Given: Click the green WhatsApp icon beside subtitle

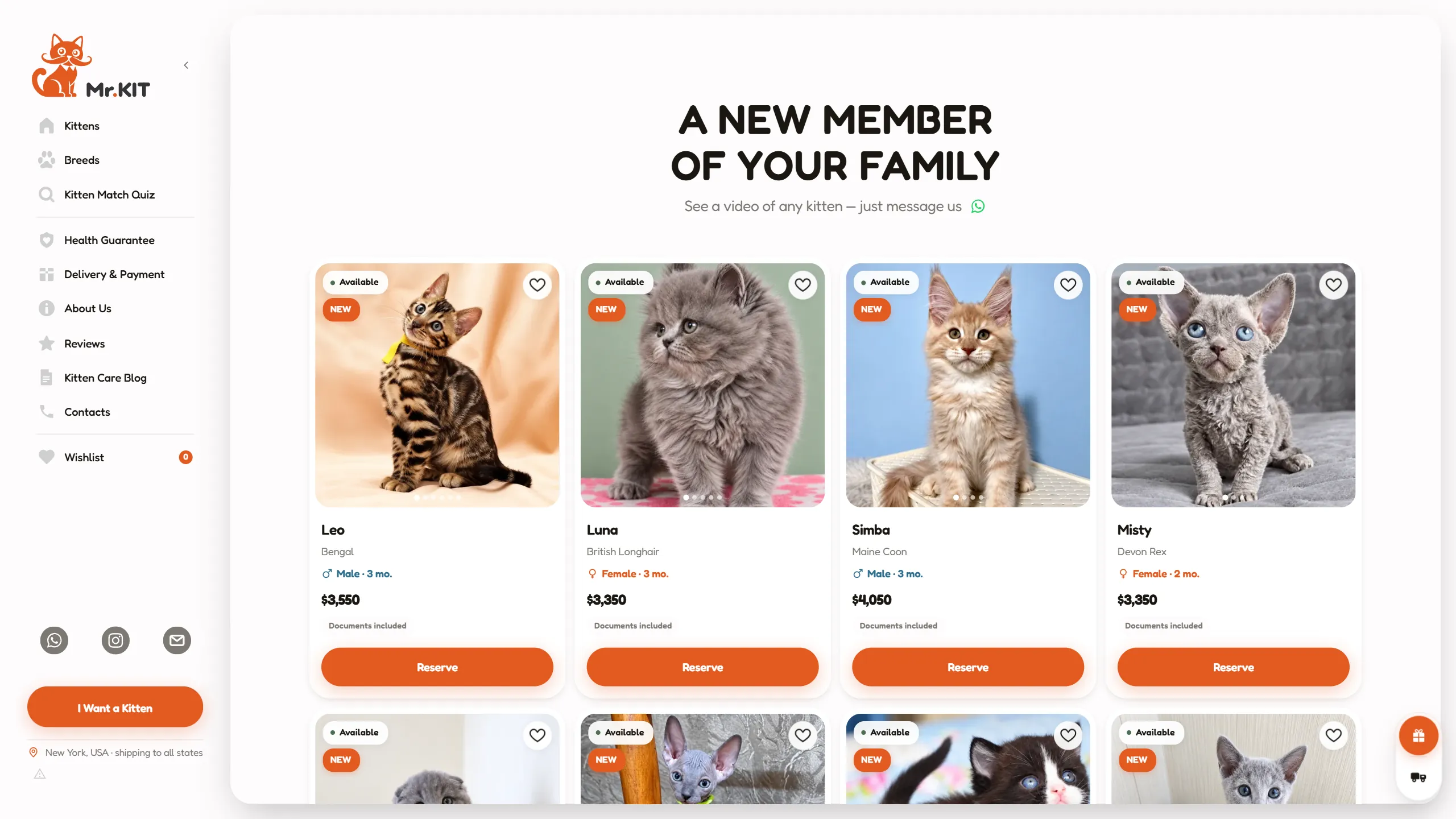Looking at the screenshot, I should [978, 206].
